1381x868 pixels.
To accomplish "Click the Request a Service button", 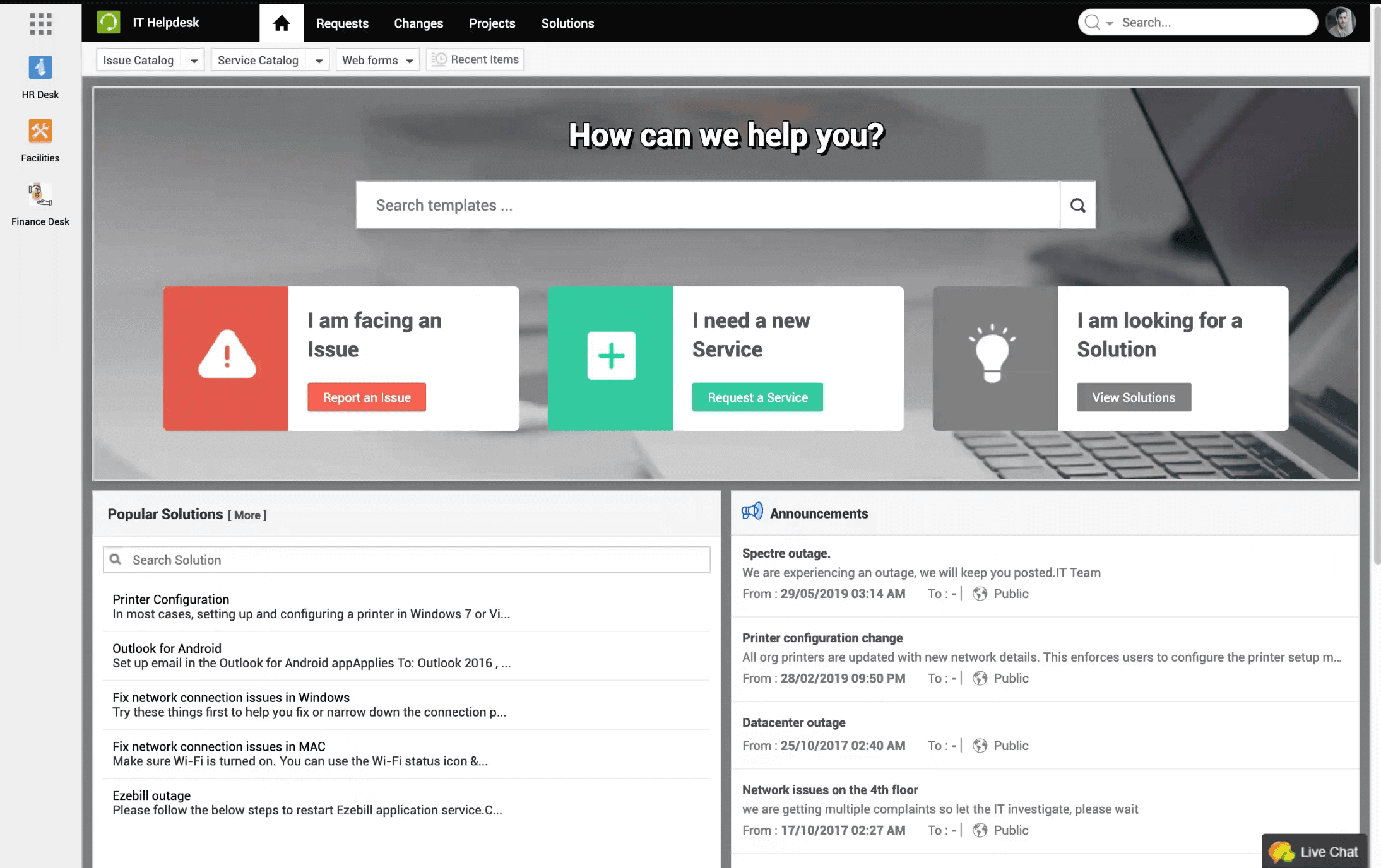I will coord(757,397).
